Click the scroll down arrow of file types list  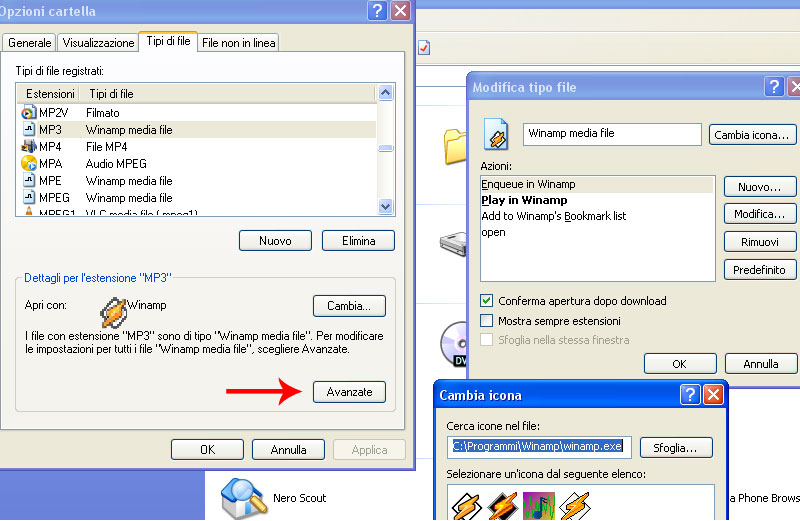pos(386,207)
